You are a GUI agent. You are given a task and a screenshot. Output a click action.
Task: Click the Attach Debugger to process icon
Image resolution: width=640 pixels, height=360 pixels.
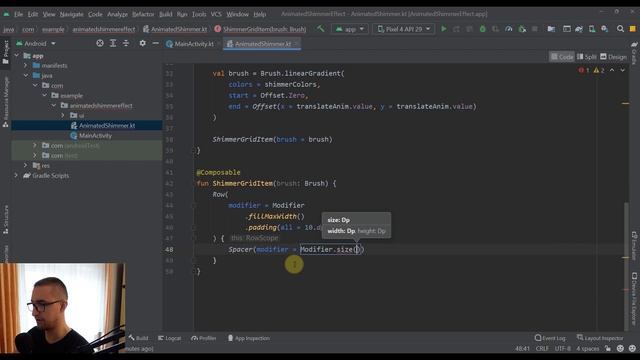pyautogui.click(x=522, y=29)
